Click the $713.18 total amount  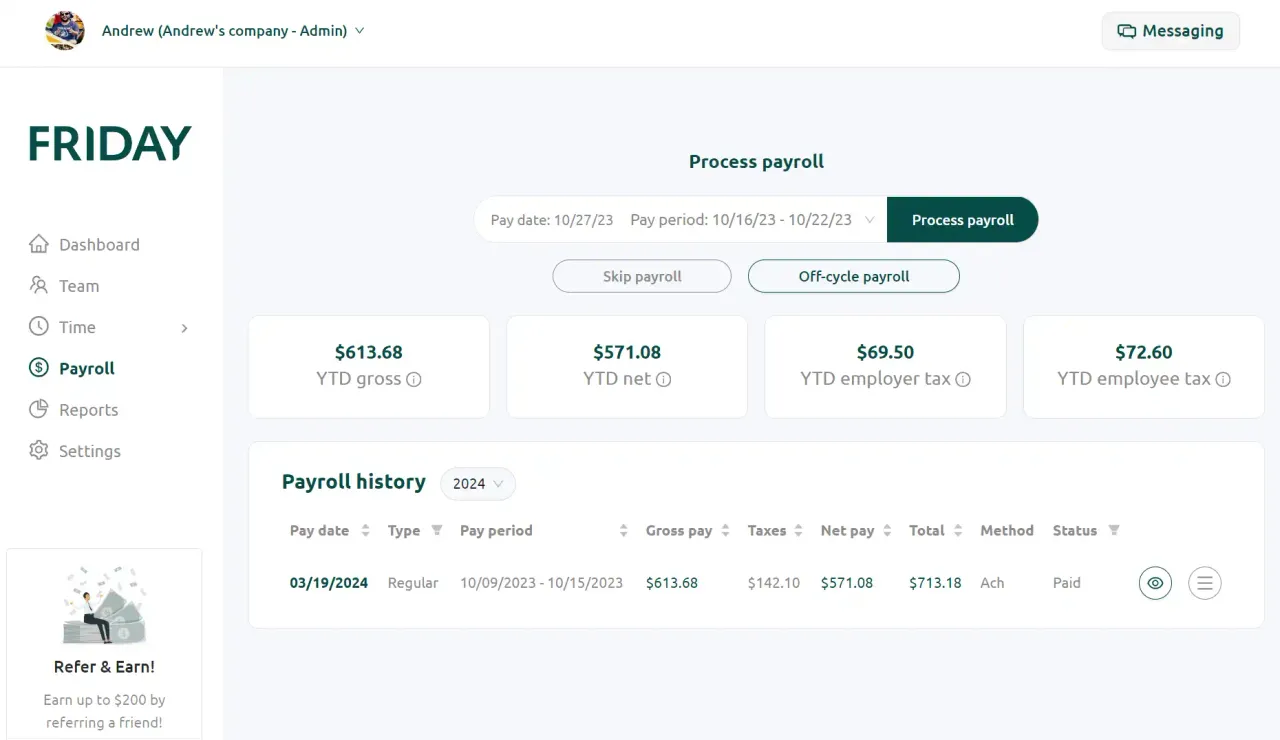tap(935, 583)
